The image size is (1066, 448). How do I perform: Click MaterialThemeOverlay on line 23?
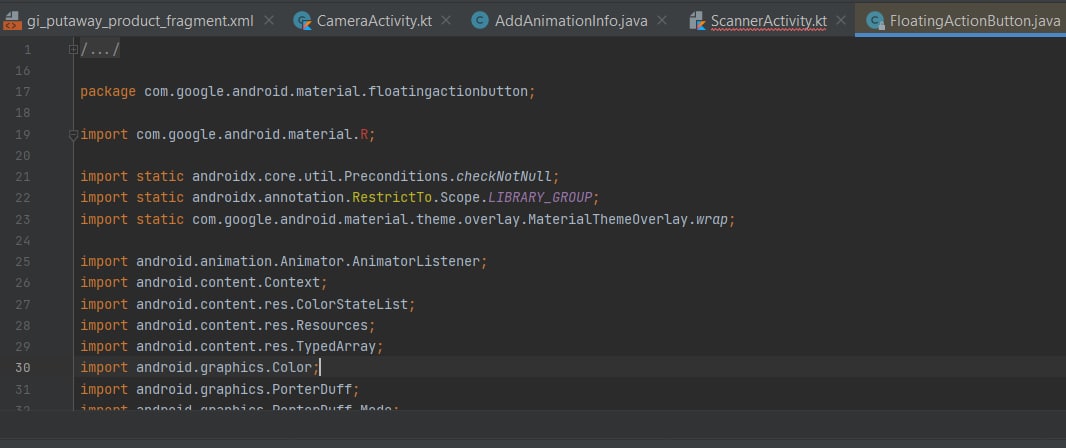coord(608,220)
